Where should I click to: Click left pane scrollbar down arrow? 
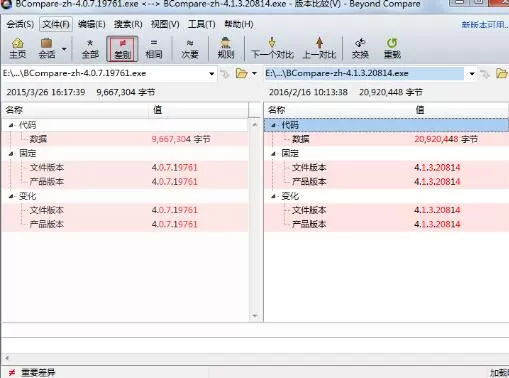pyautogui.click(x=255, y=316)
